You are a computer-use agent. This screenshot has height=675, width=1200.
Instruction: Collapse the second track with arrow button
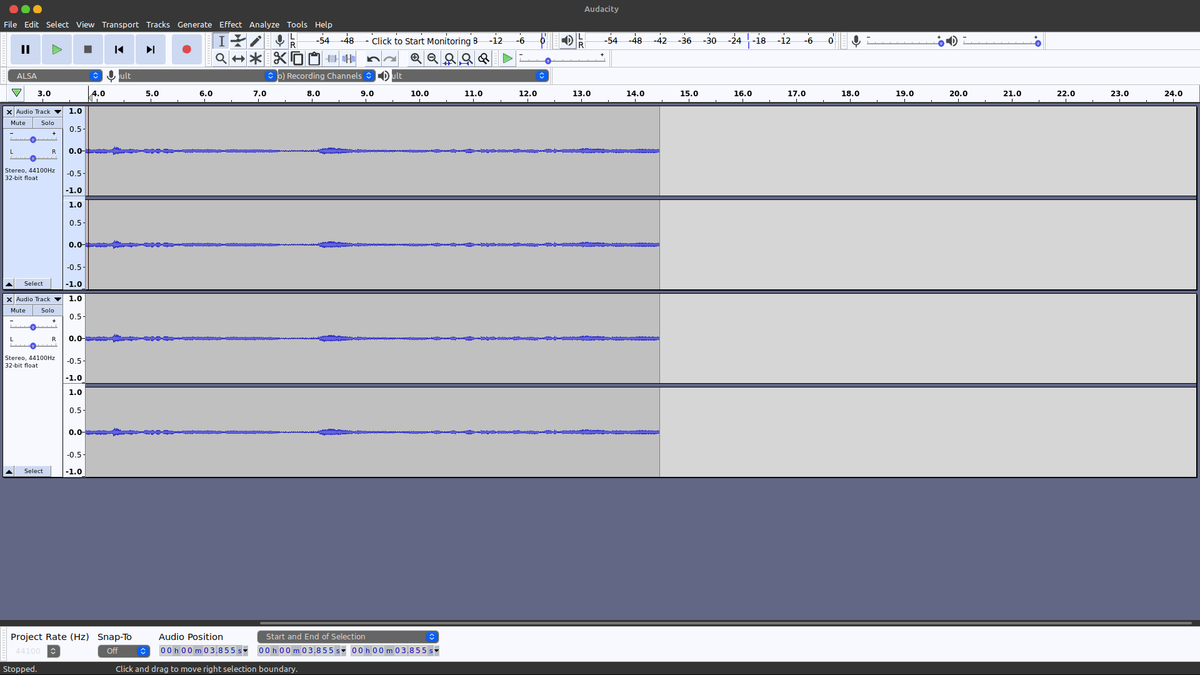[x=9, y=471]
